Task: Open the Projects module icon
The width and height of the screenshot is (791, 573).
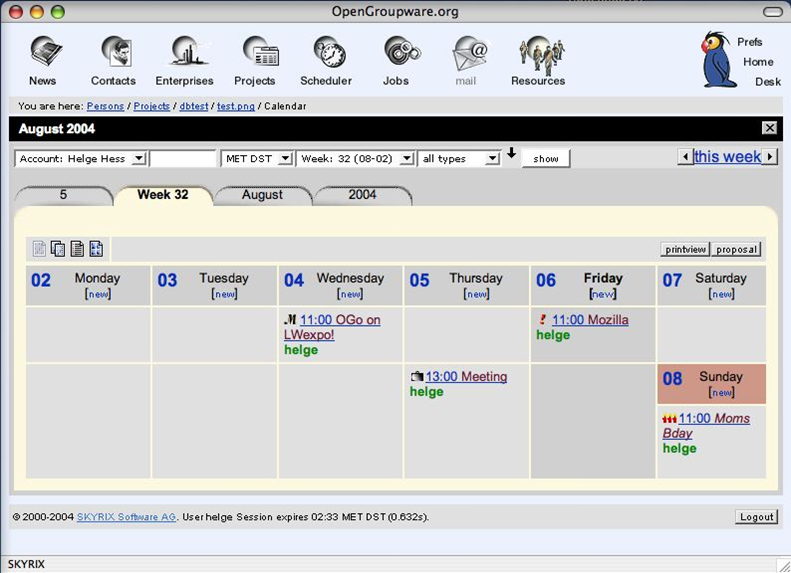Action: pos(255,53)
